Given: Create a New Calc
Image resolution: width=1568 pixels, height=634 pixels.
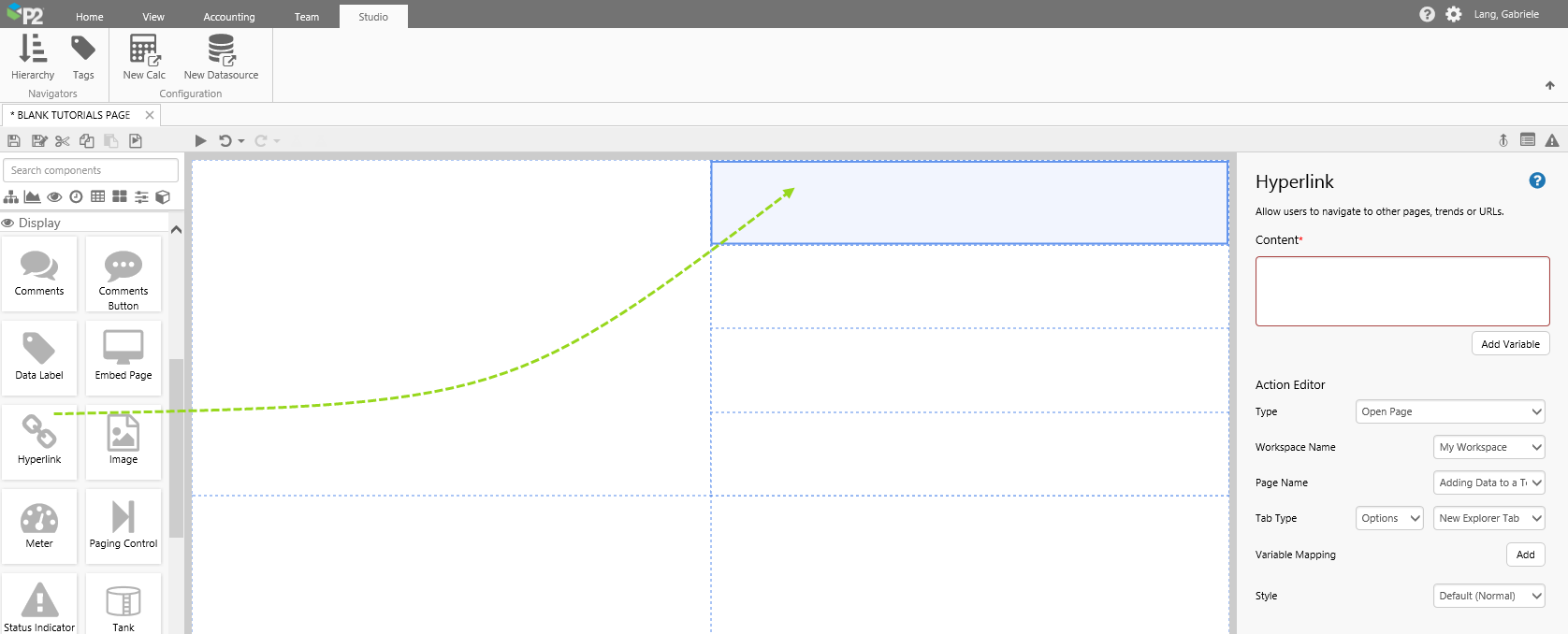Looking at the screenshot, I should [x=144, y=57].
